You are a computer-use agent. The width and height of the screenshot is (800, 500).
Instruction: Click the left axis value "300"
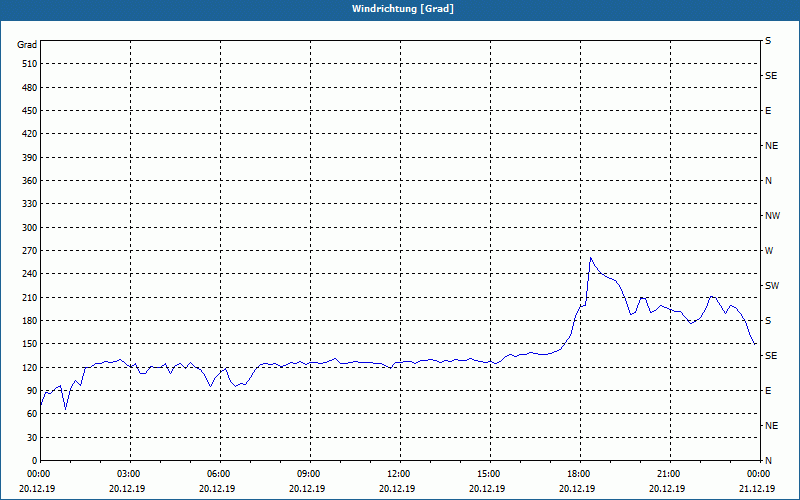point(30,228)
